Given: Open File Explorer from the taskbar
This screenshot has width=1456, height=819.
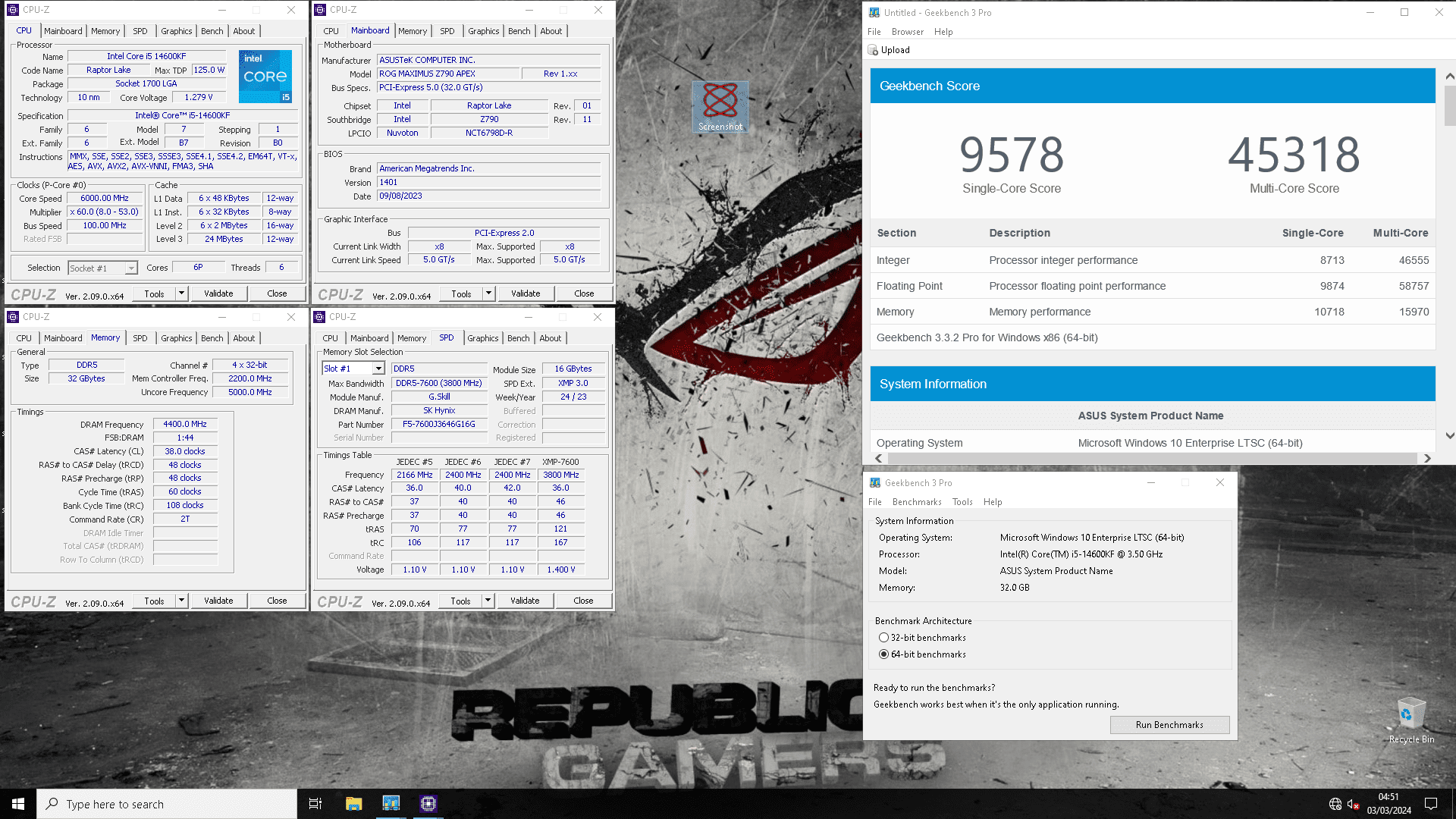Looking at the screenshot, I should (x=353, y=804).
